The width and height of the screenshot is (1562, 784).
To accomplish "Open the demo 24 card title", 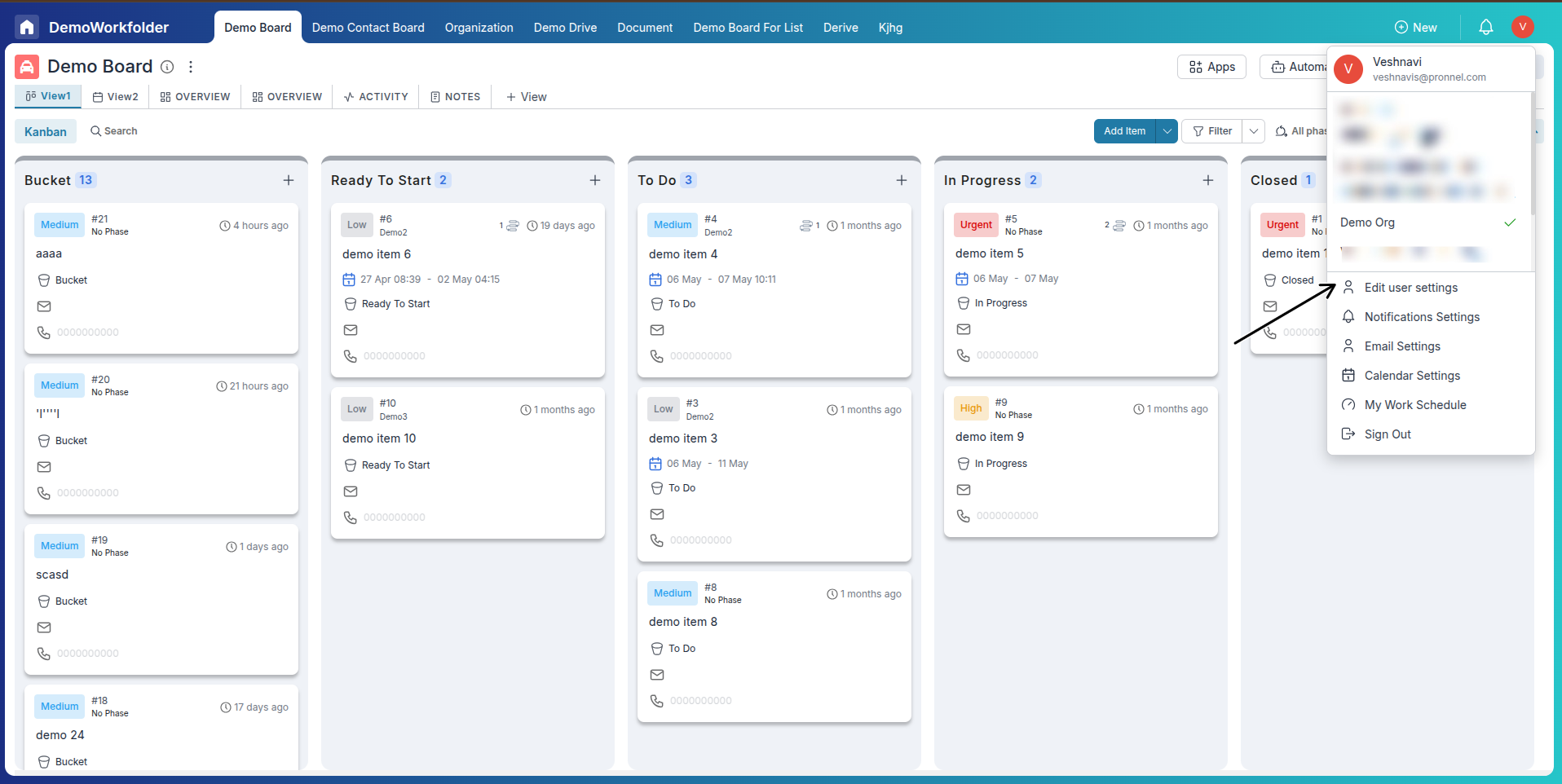I will click(60, 735).
